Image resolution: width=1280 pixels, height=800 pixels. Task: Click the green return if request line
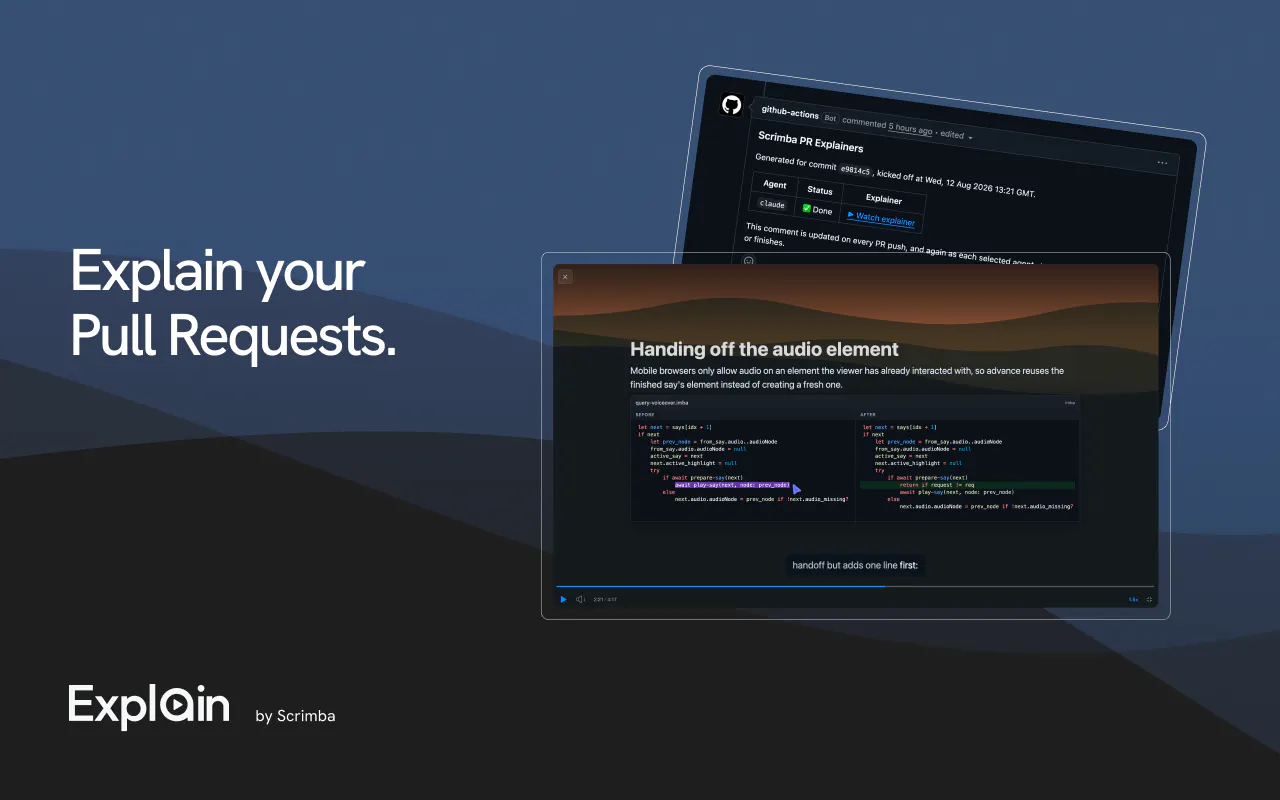pos(967,485)
